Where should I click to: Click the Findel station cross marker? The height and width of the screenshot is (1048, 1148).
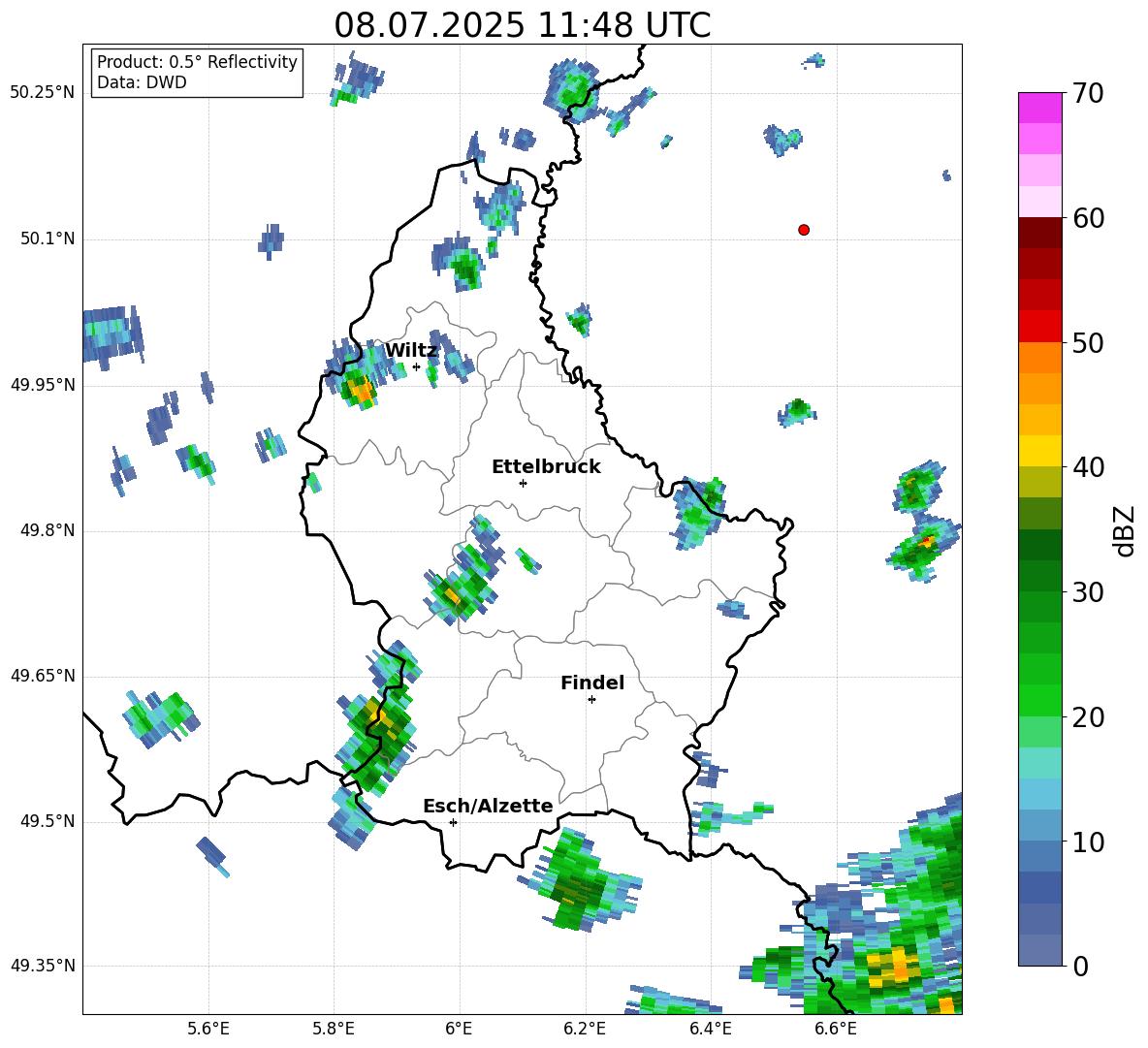point(591,700)
